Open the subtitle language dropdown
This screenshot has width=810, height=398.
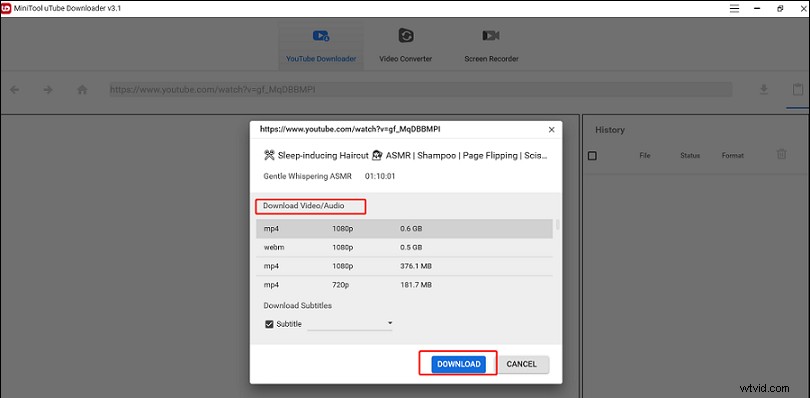(350, 324)
